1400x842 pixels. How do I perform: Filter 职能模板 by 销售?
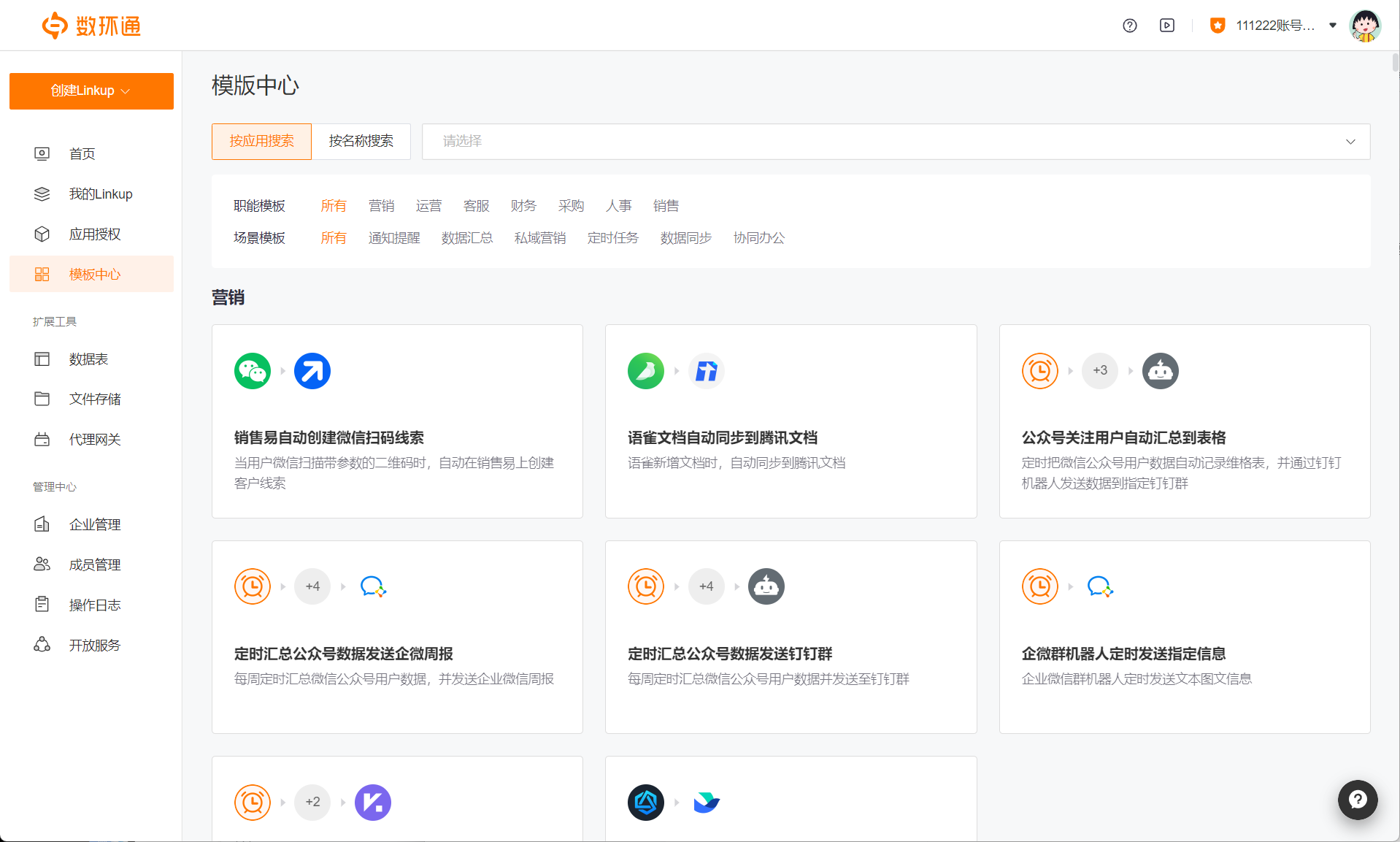click(x=666, y=206)
